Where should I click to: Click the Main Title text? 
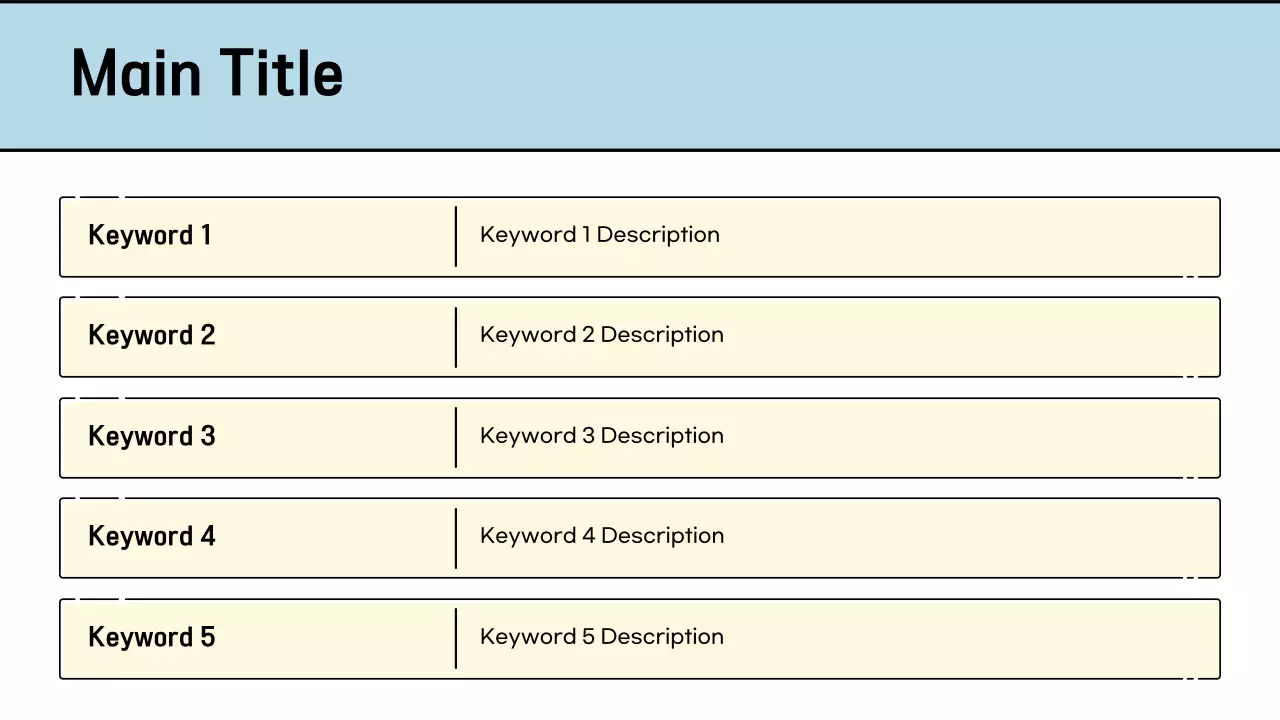coord(207,73)
